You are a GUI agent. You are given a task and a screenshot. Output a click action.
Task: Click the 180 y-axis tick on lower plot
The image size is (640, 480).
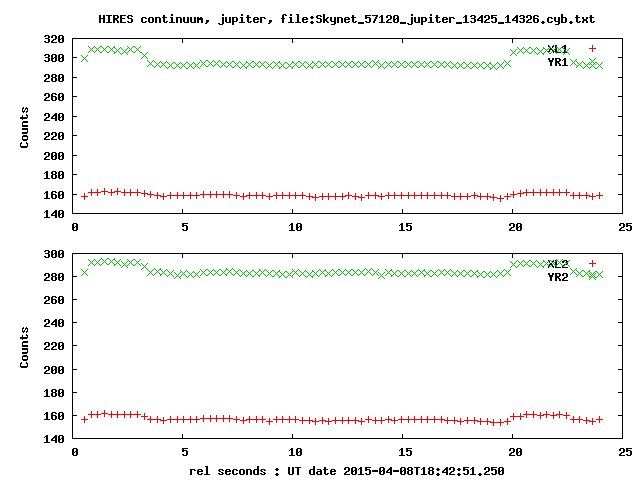54,393
